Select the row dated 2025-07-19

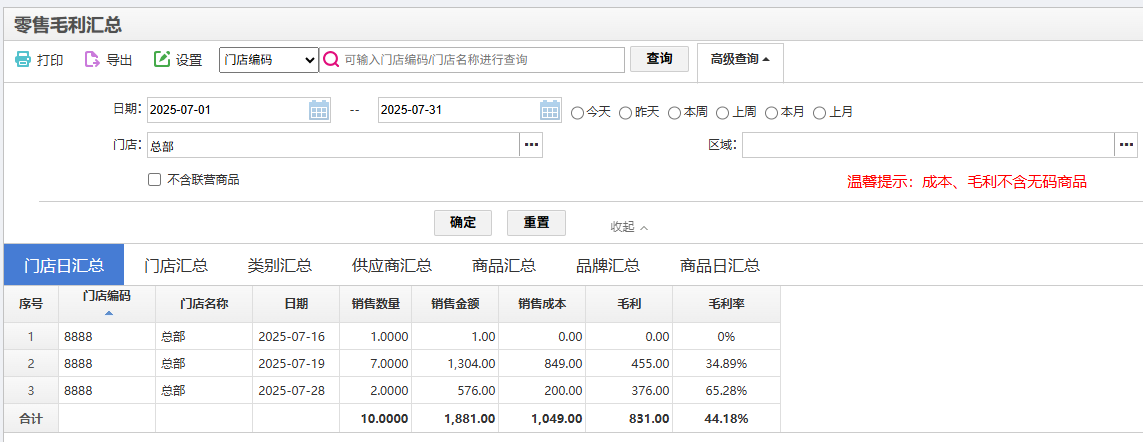point(392,363)
